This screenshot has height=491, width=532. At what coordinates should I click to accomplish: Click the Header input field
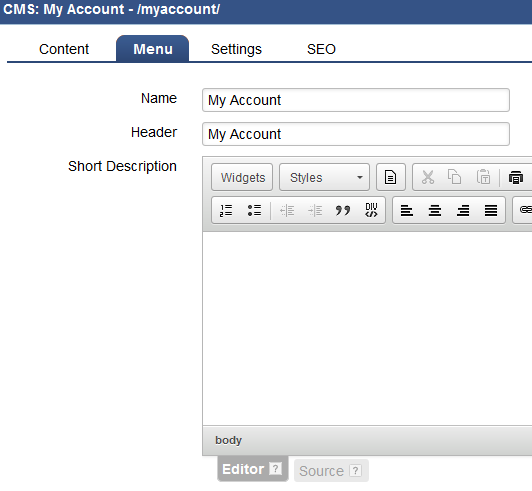tap(356, 134)
